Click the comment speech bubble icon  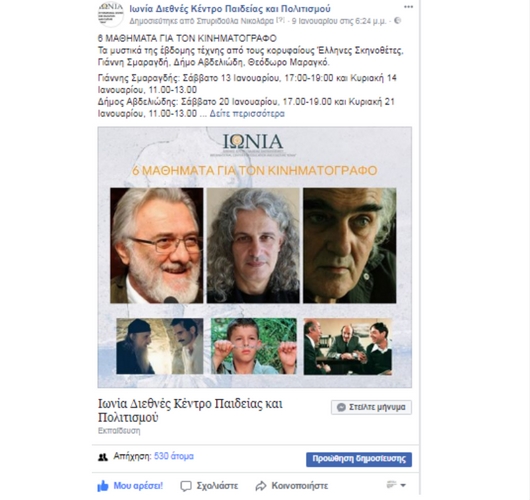tap(186, 486)
